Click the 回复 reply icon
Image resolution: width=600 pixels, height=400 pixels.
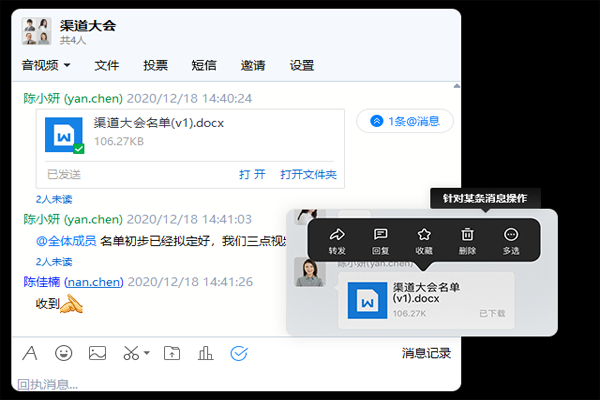point(380,236)
